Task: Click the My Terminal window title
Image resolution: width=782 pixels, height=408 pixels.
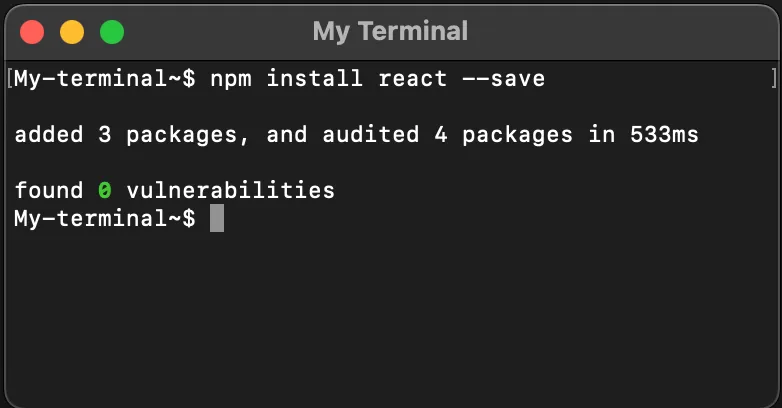Action: coord(391,31)
